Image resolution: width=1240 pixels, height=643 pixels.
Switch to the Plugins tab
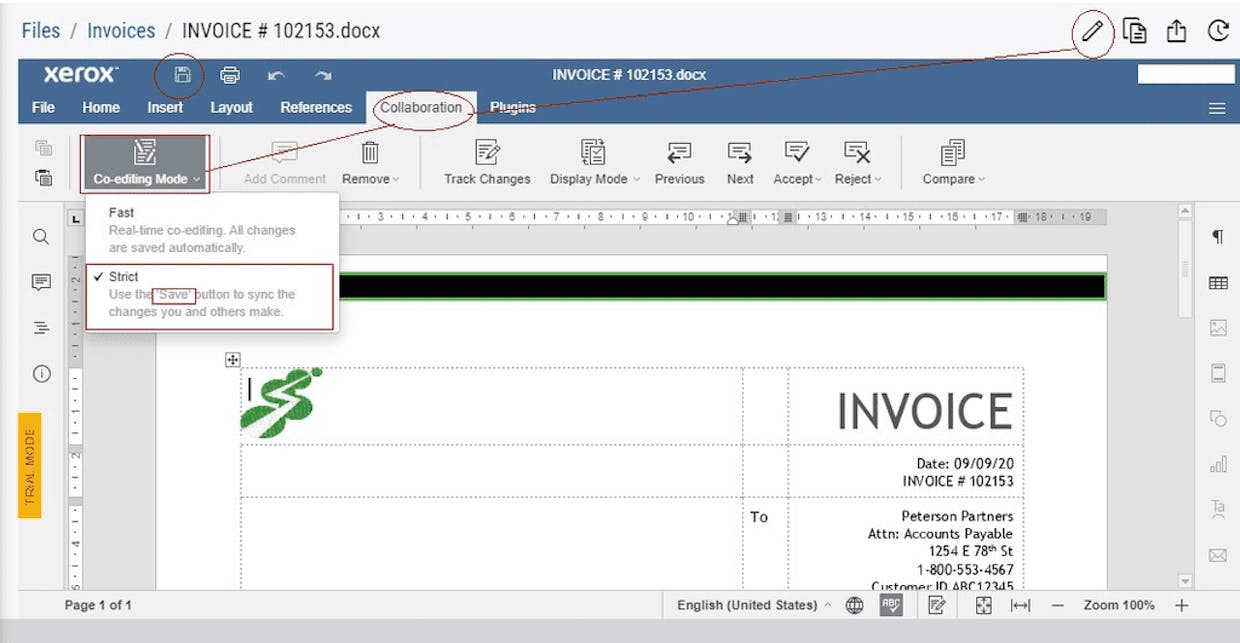coord(513,107)
